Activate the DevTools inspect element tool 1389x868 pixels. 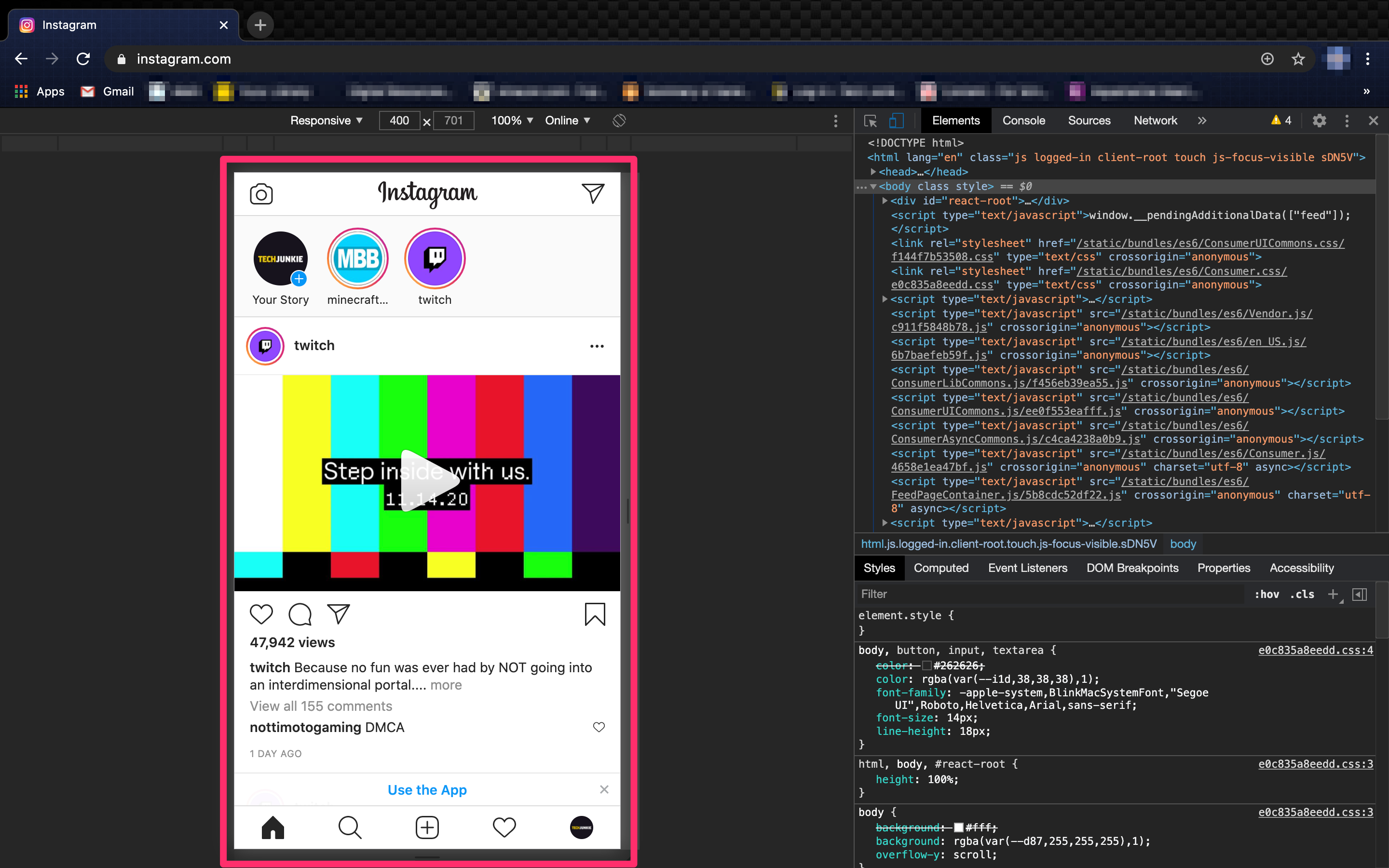pyautogui.click(x=870, y=121)
